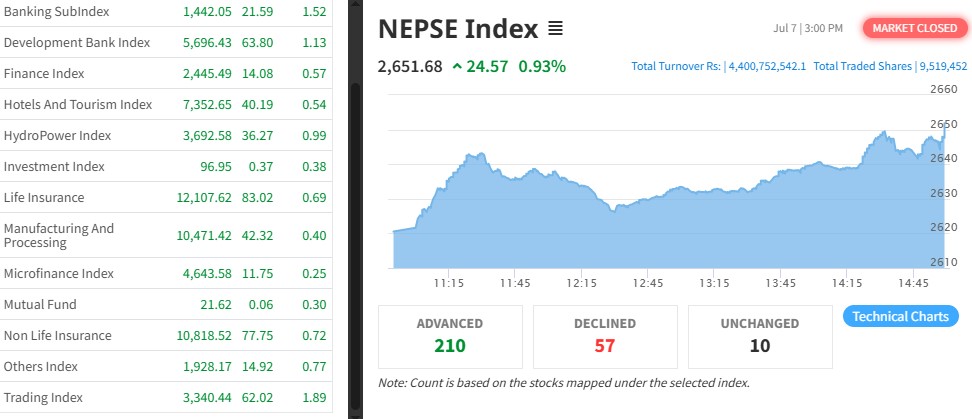Click the ADVANCED 210 count box
Image resolution: width=972 pixels, height=419 pixels.
pos(450,337)
